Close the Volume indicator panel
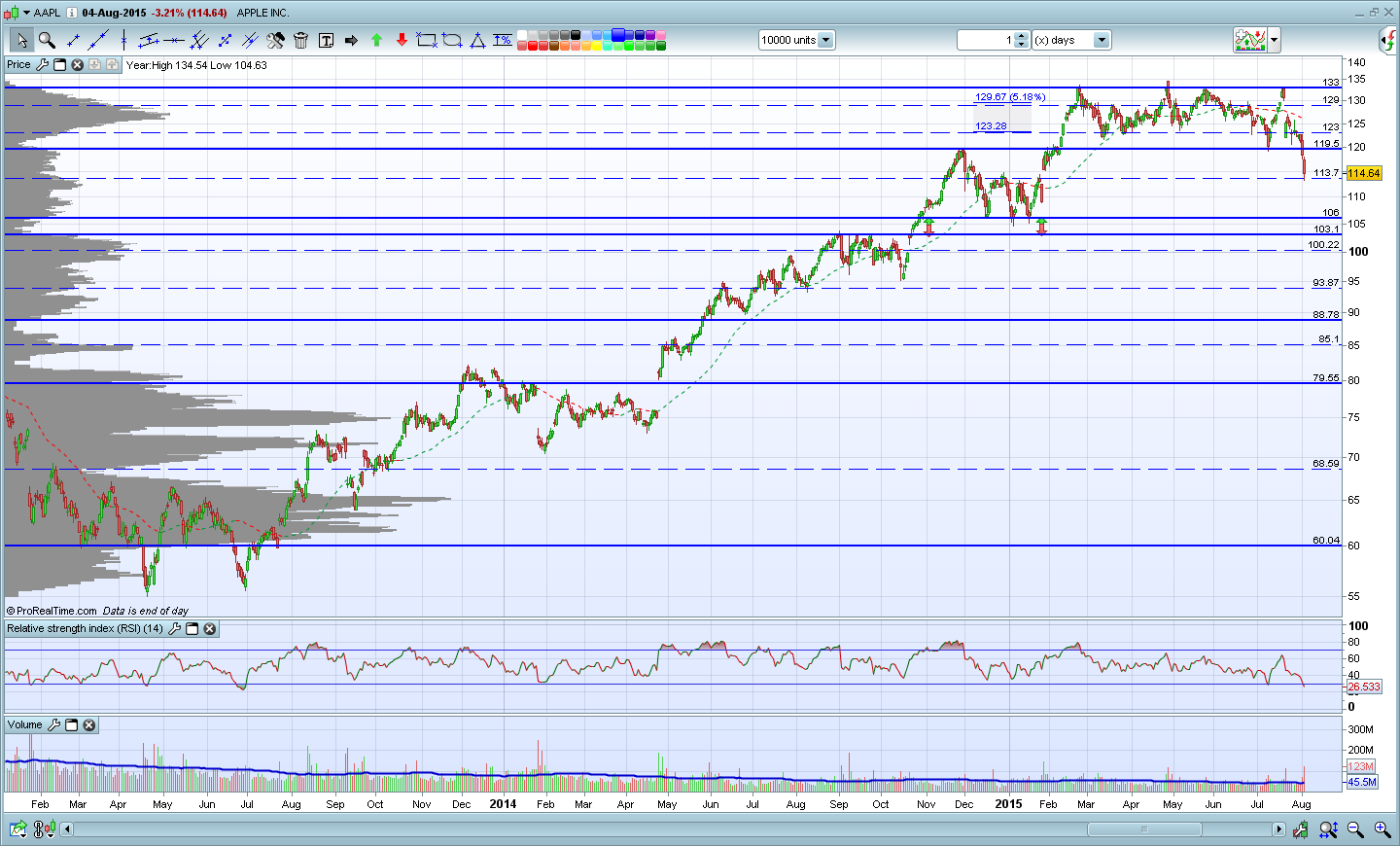The image size is (1400, 846). pos(89,725)
